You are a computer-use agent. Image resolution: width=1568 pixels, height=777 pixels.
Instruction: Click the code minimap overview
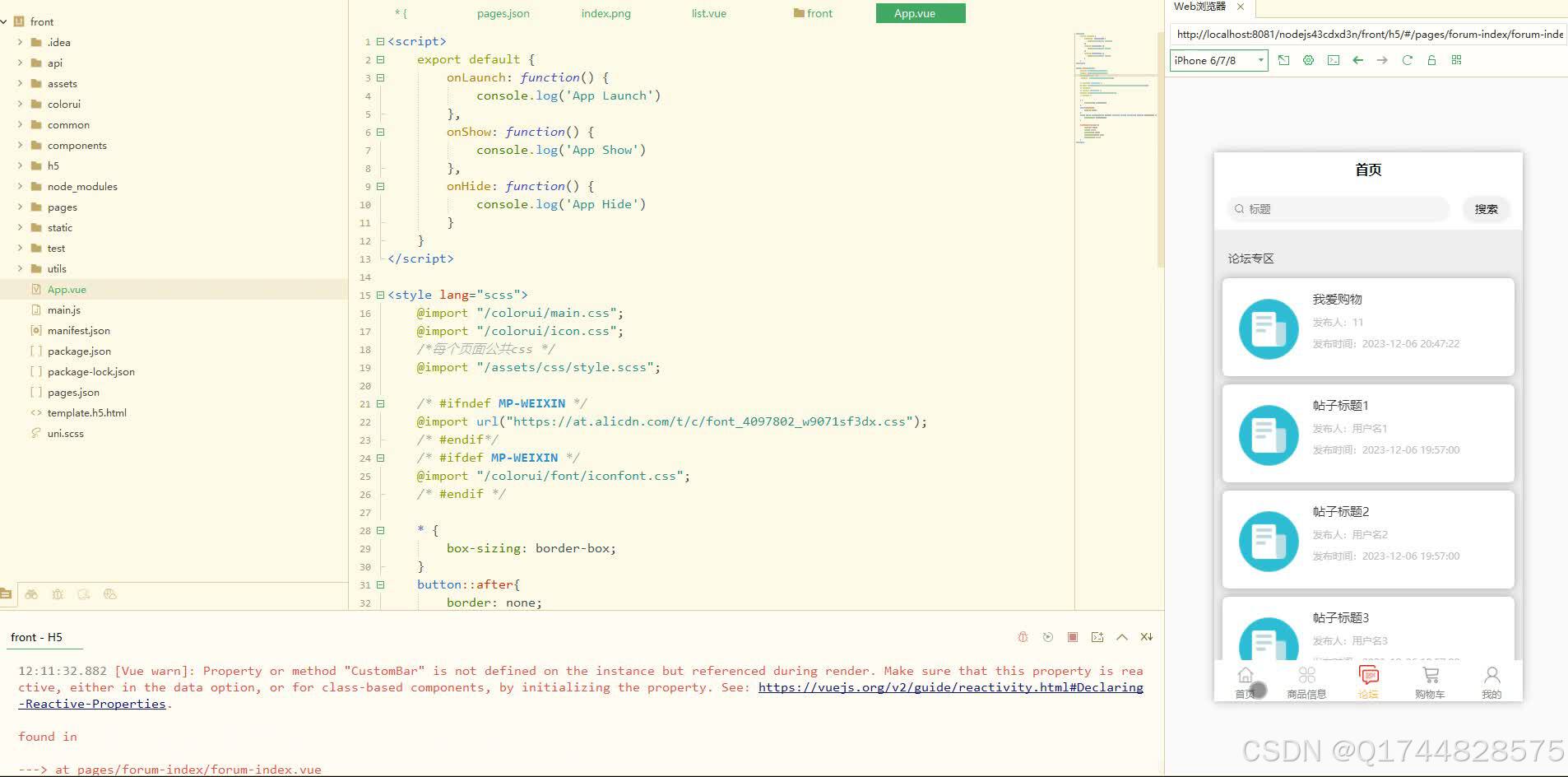1115,89
